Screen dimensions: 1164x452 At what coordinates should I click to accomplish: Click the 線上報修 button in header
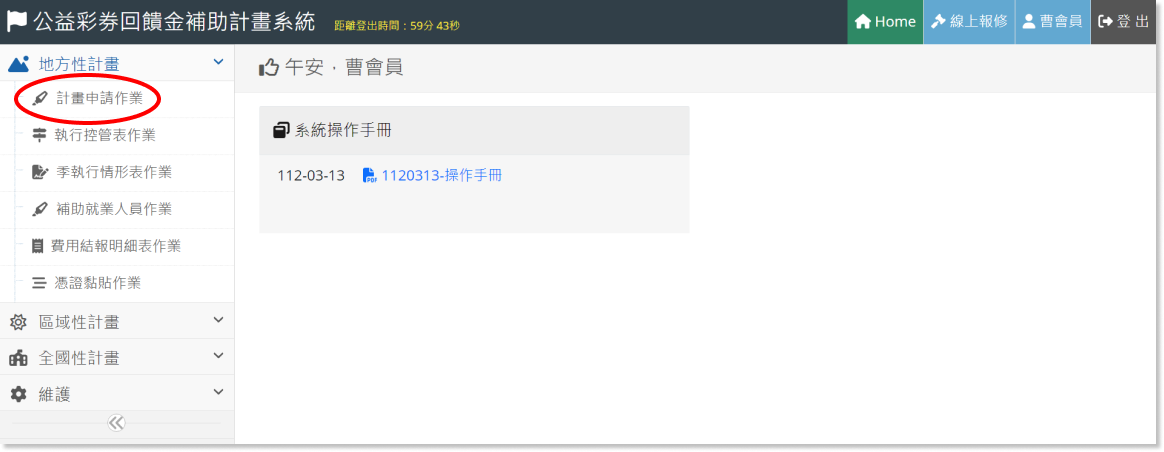(x=969, y=22)
